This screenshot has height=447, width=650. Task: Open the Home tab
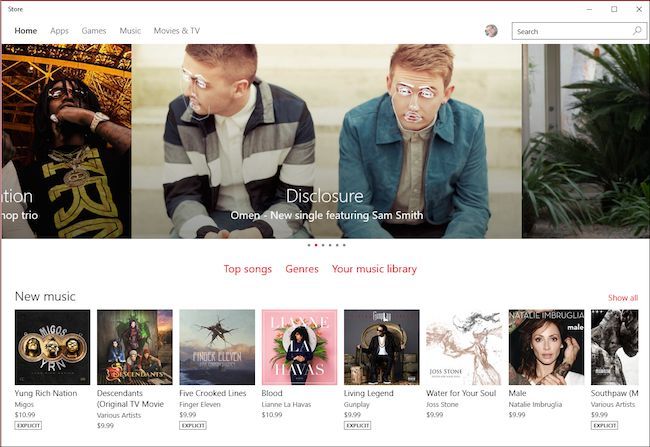point(26,31)
